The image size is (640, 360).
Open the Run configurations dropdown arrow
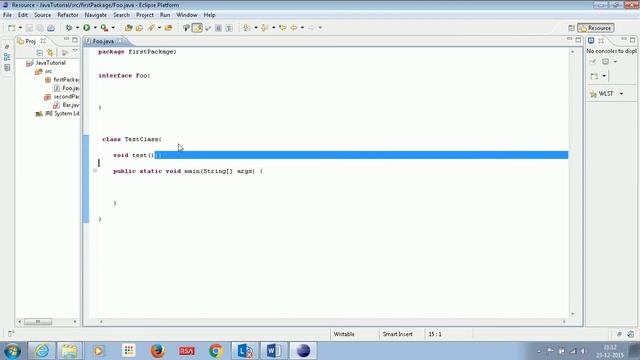[x=95, y=28]
